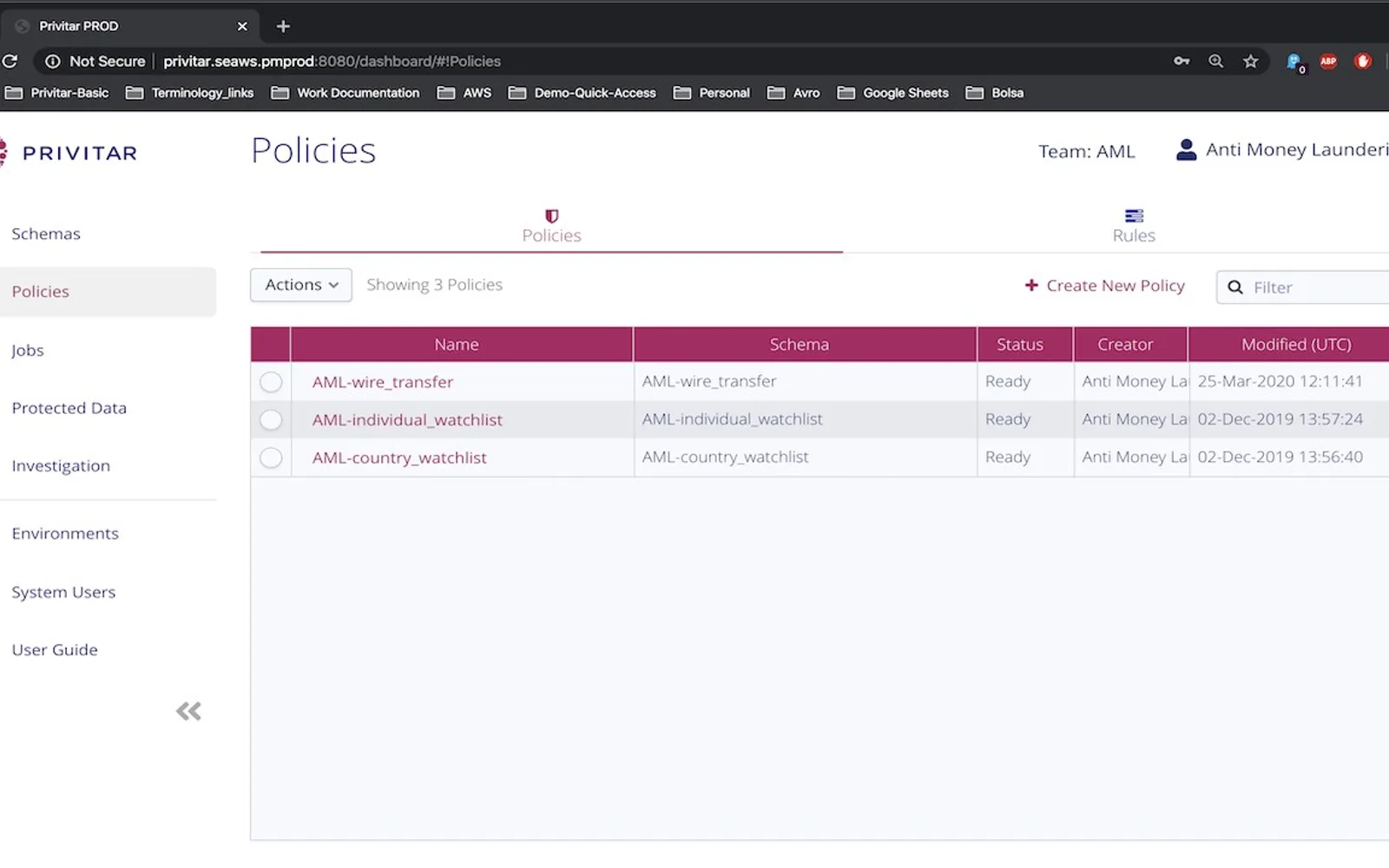Open the Demo-Quick-Access bookmark folder

coord(583,93)
